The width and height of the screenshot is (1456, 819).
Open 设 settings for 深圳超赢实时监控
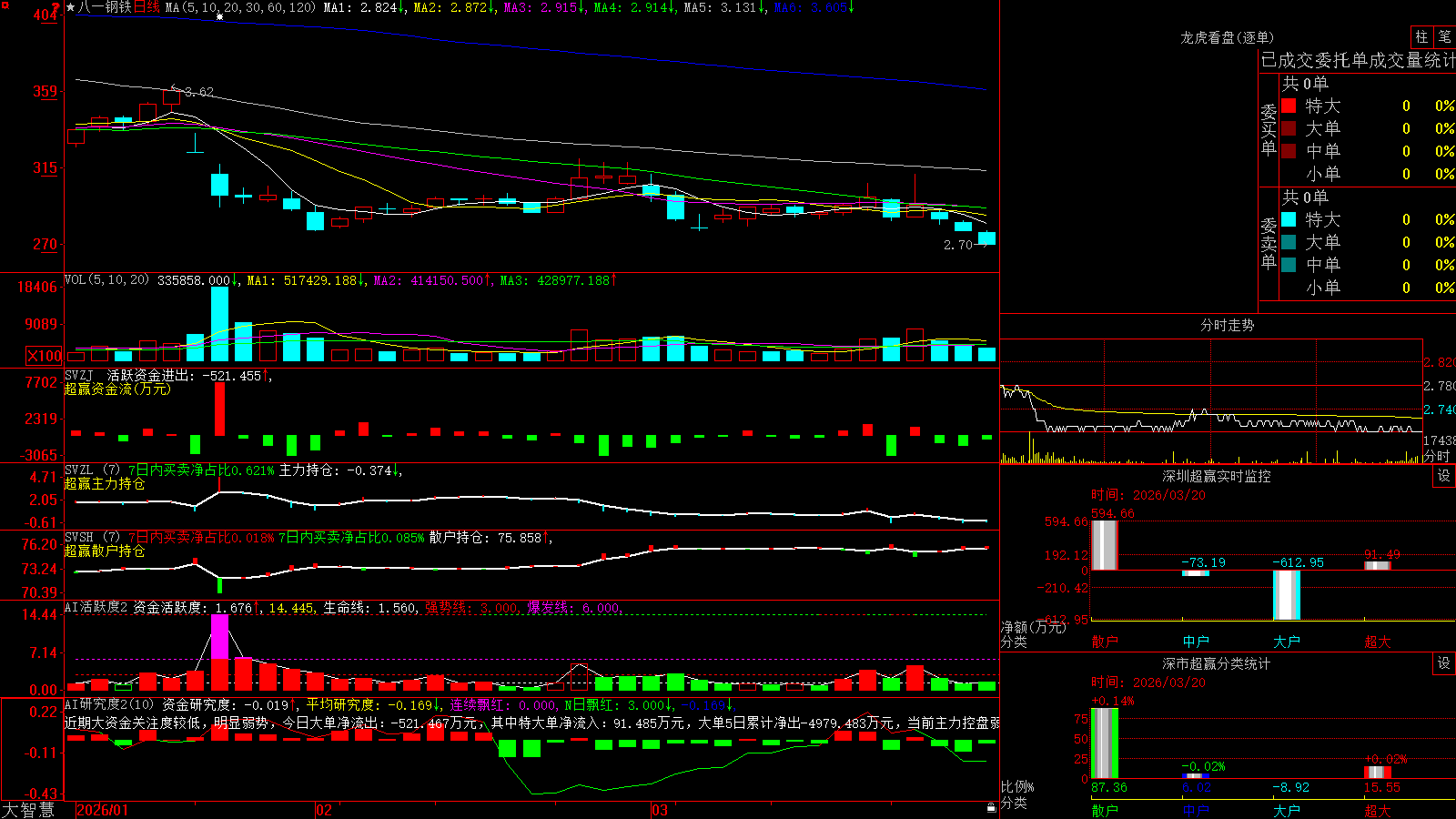coord(1444,476)
